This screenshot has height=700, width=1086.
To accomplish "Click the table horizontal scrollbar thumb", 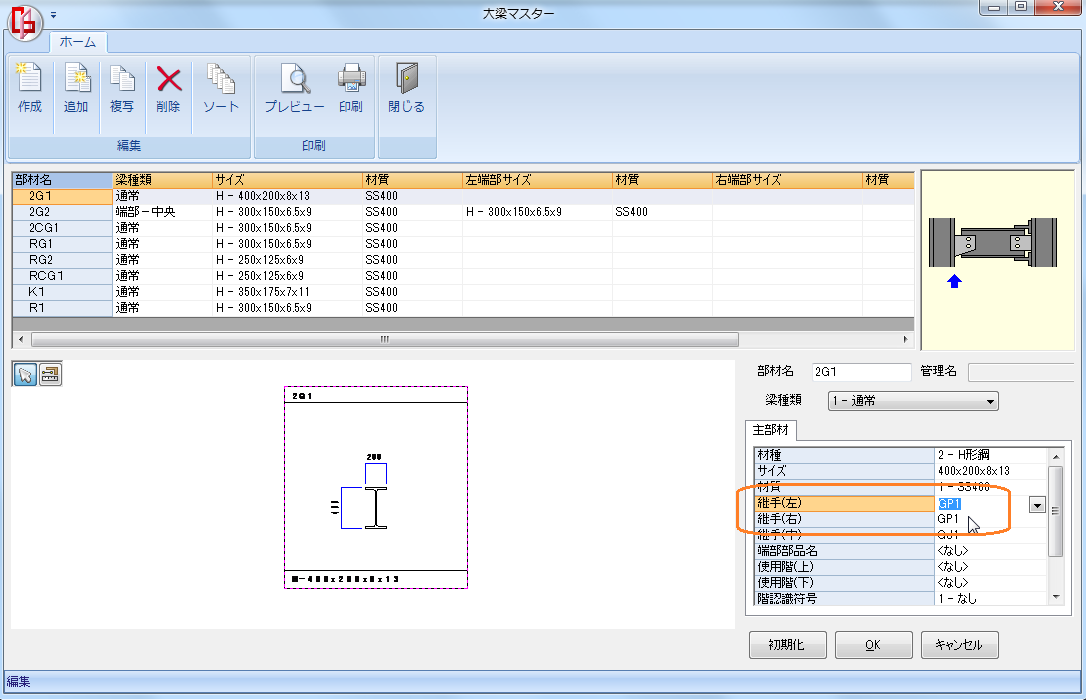I will coord(385,339).
